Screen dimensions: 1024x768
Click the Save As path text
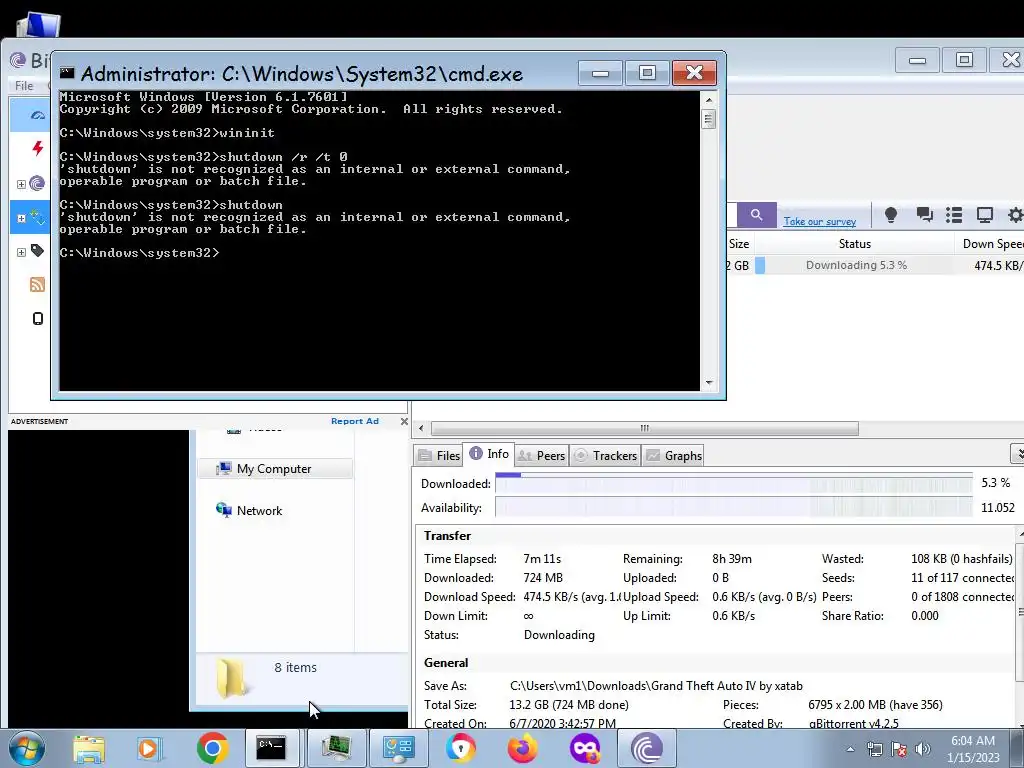pyautogui.click(x=656, y=686)
